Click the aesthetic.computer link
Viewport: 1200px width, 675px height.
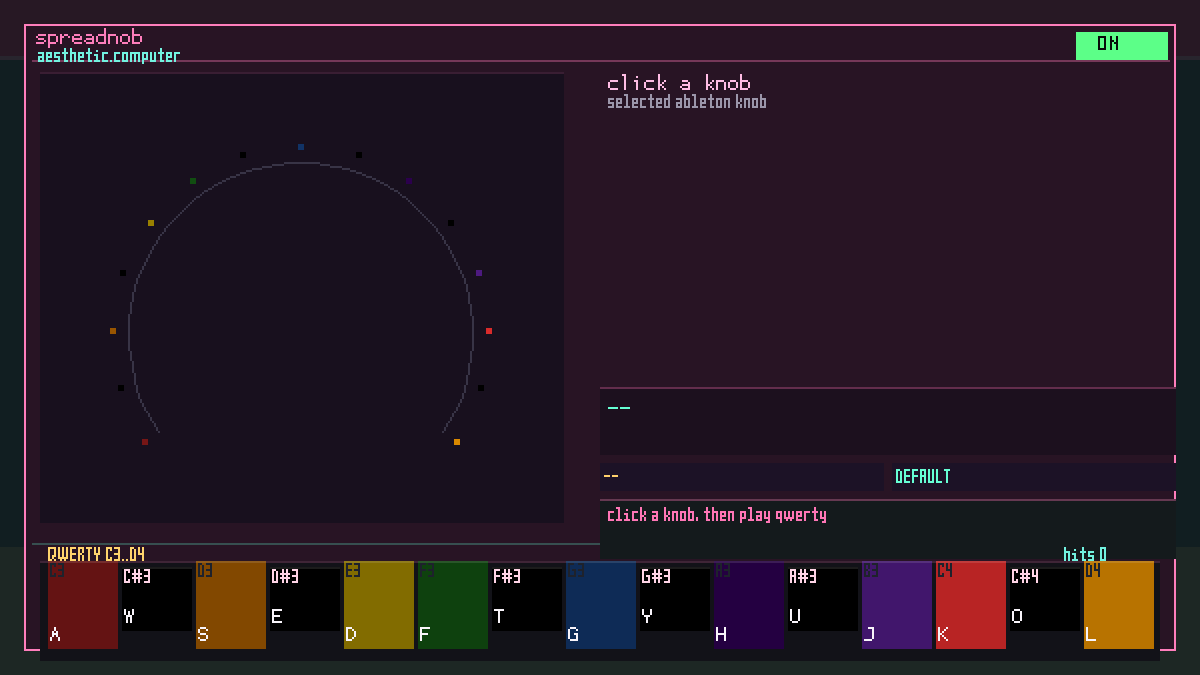click(108, 56)
